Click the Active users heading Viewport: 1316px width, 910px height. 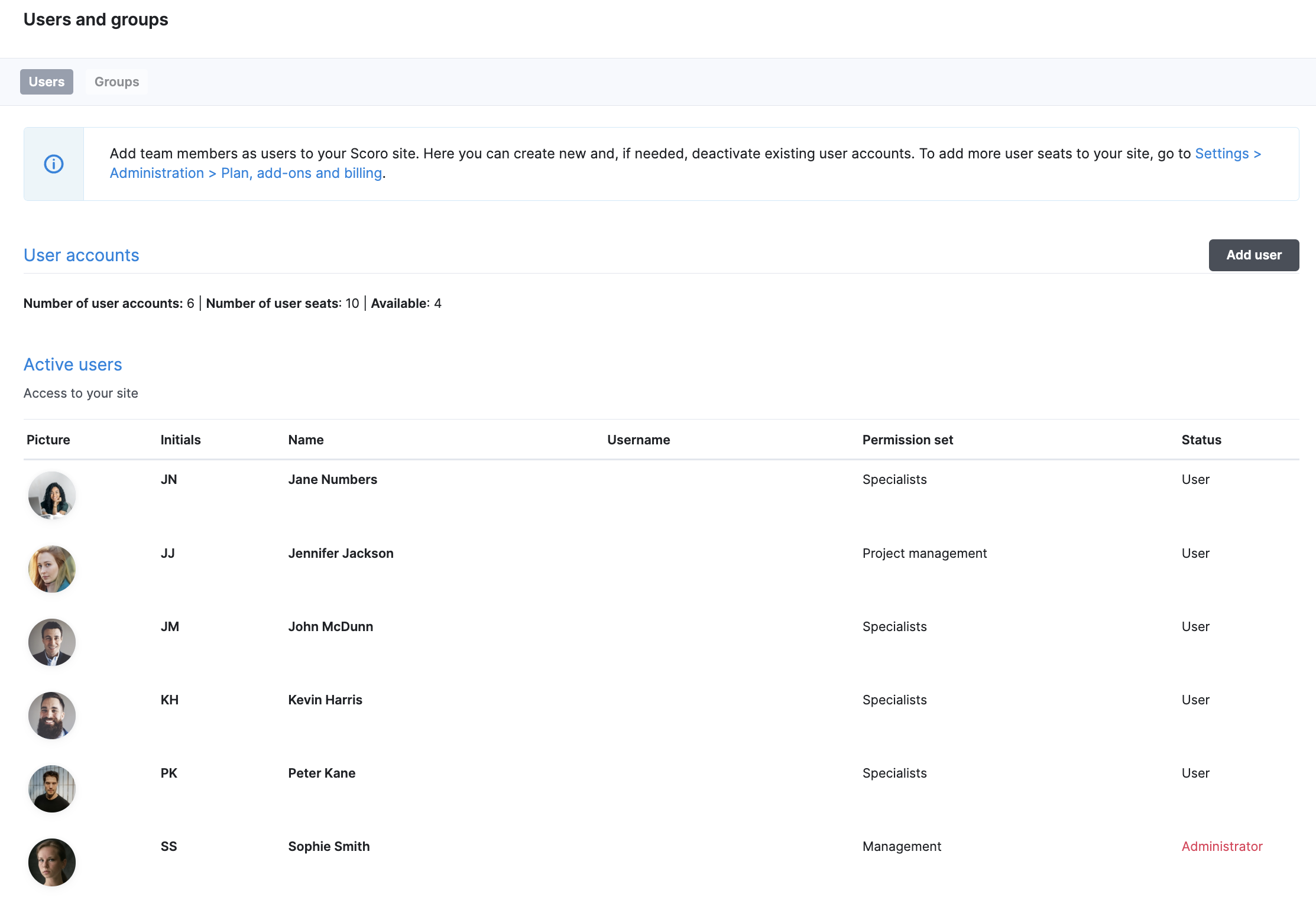73,365
